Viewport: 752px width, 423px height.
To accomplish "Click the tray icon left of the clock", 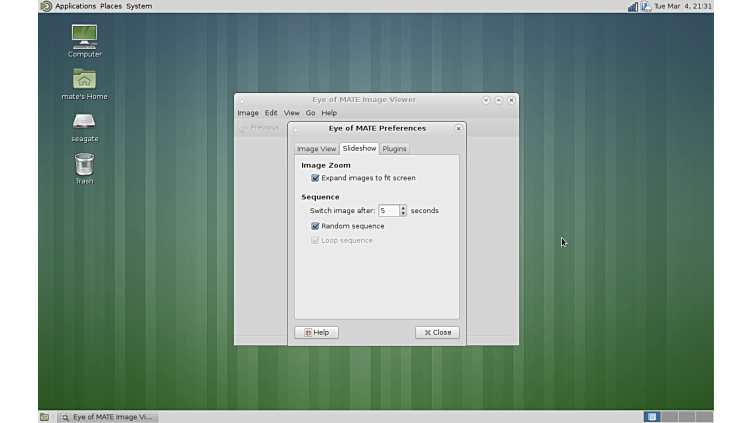I will 646,6.
